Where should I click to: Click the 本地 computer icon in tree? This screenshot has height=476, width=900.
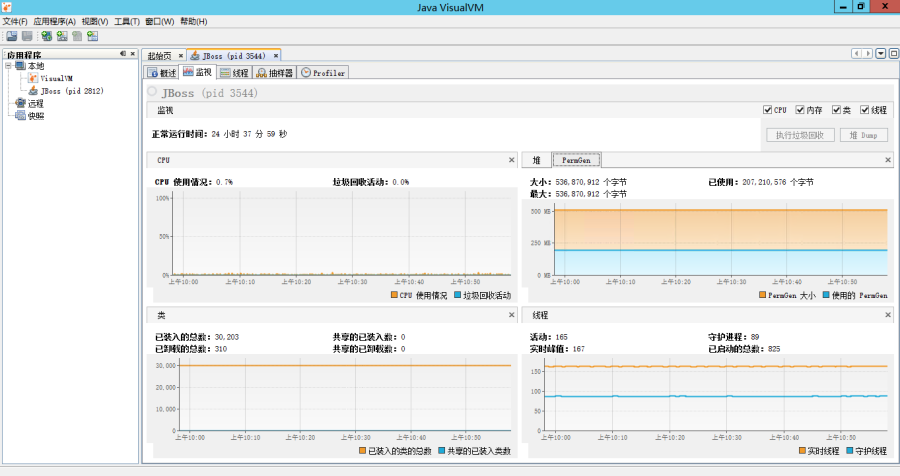click(20, 66)
